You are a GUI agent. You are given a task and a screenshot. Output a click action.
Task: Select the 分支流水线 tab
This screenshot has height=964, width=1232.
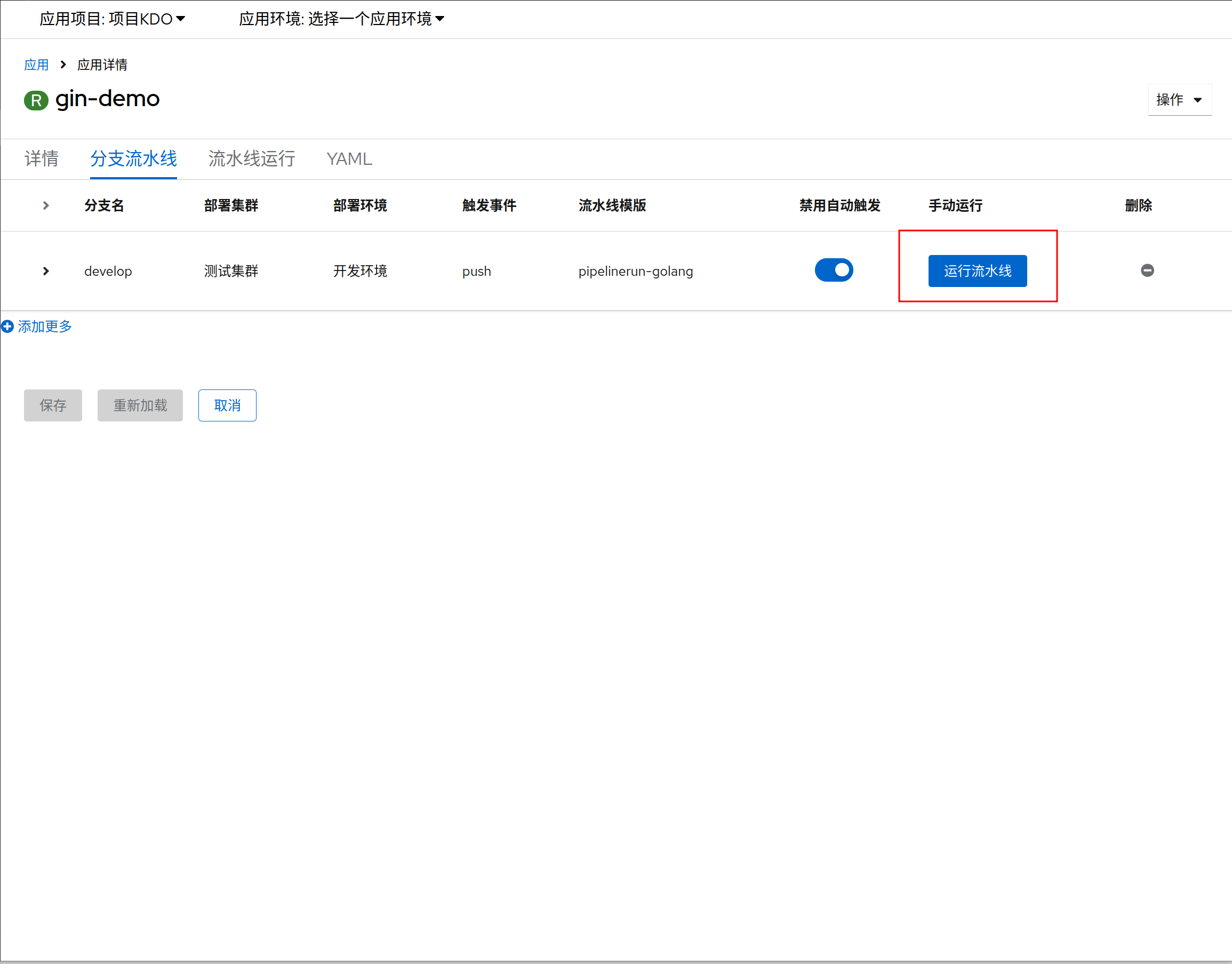click(134, 158)
